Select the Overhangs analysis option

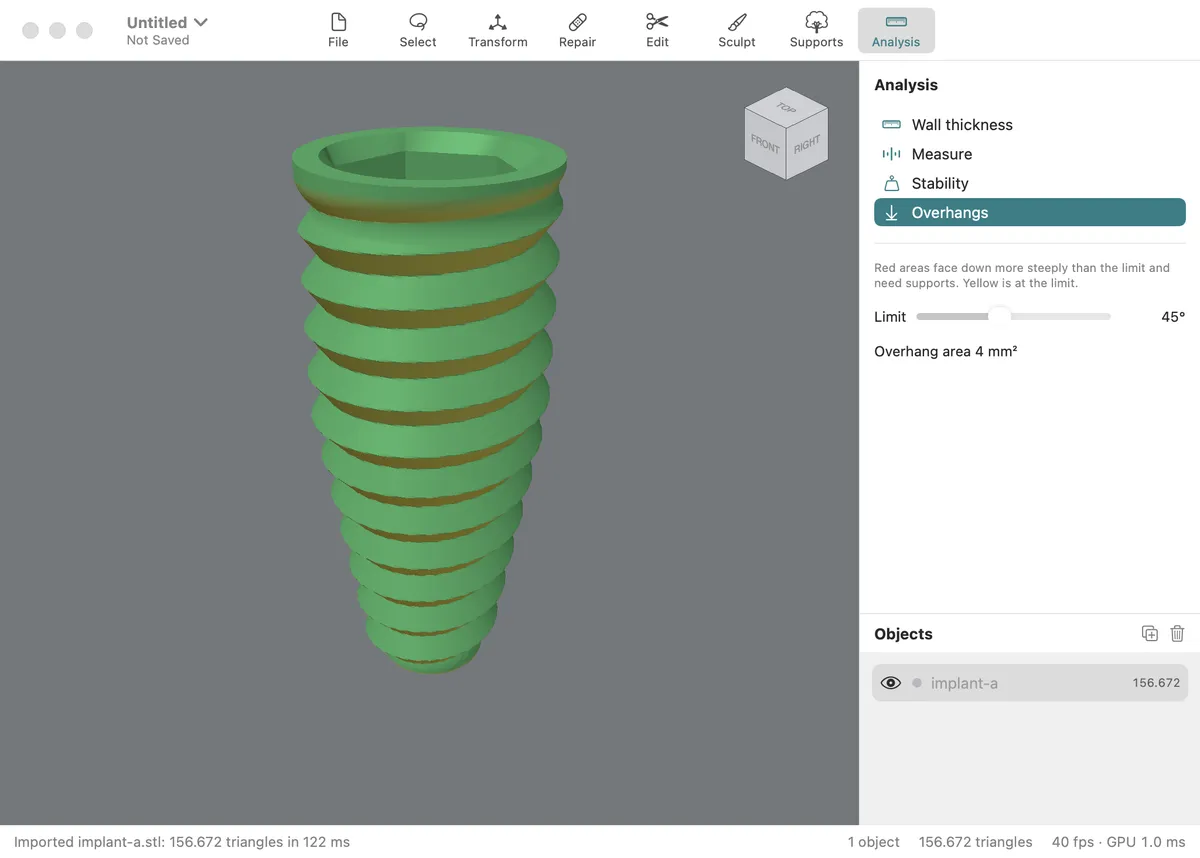(x=1030, y=212)
